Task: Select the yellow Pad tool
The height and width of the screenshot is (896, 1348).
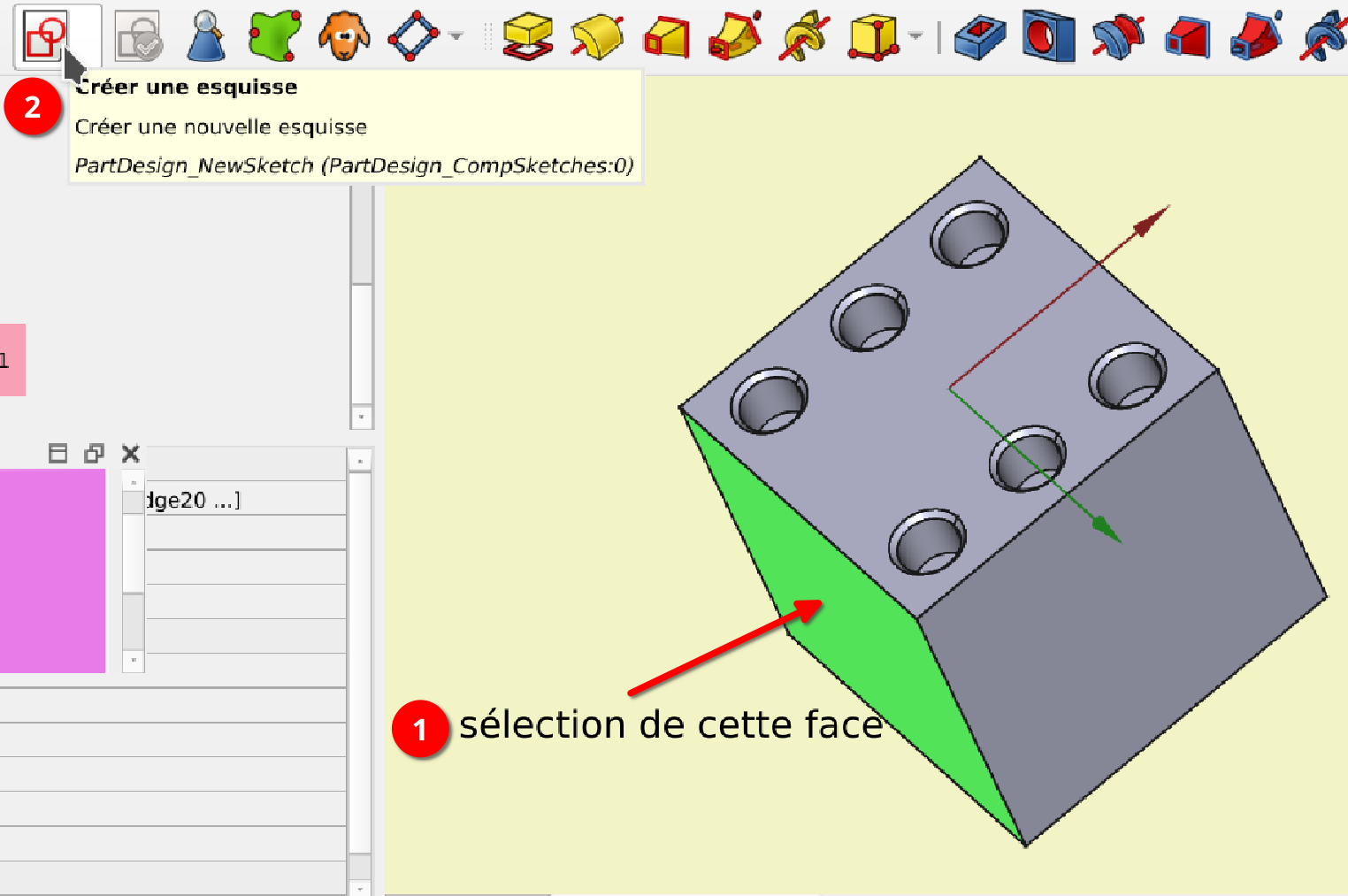Action: tap(528, 36)
